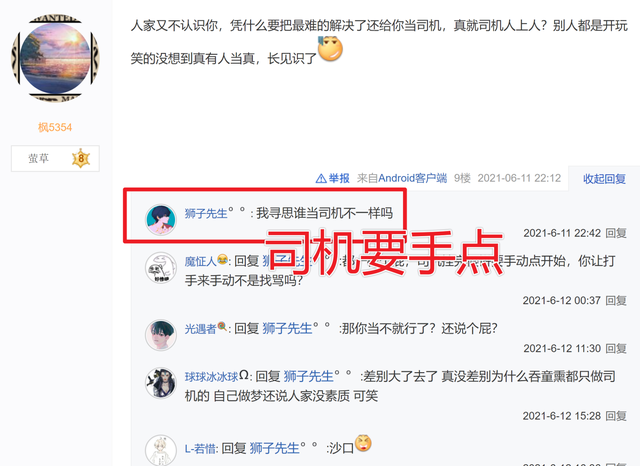Open the Android客户端 source link

[412, 178]
